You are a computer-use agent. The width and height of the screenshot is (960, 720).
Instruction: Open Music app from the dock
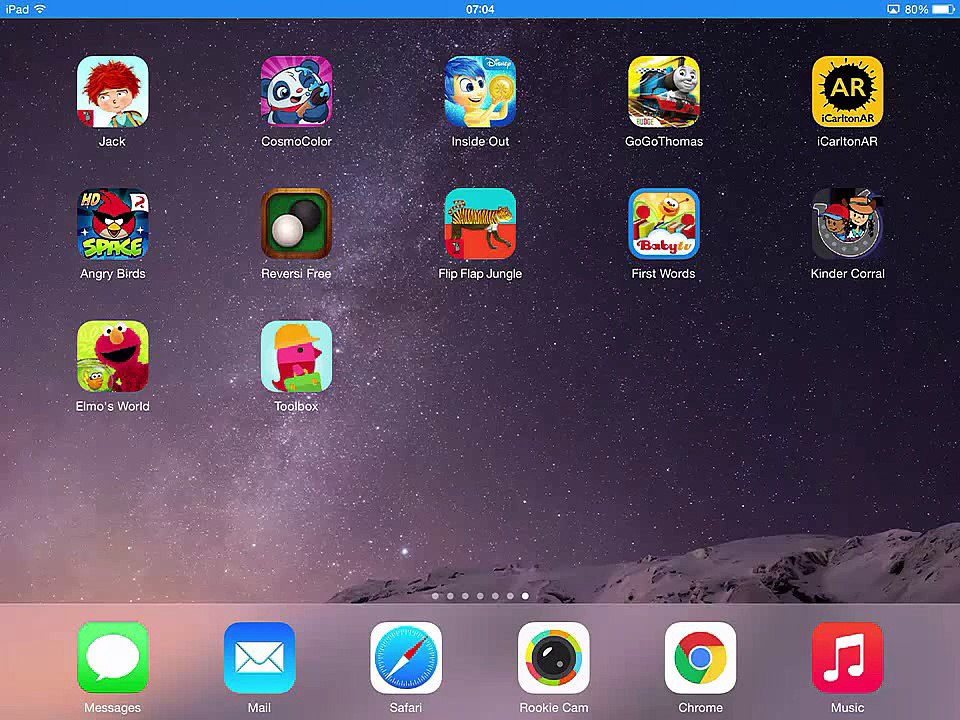click(x=847, y=658)
